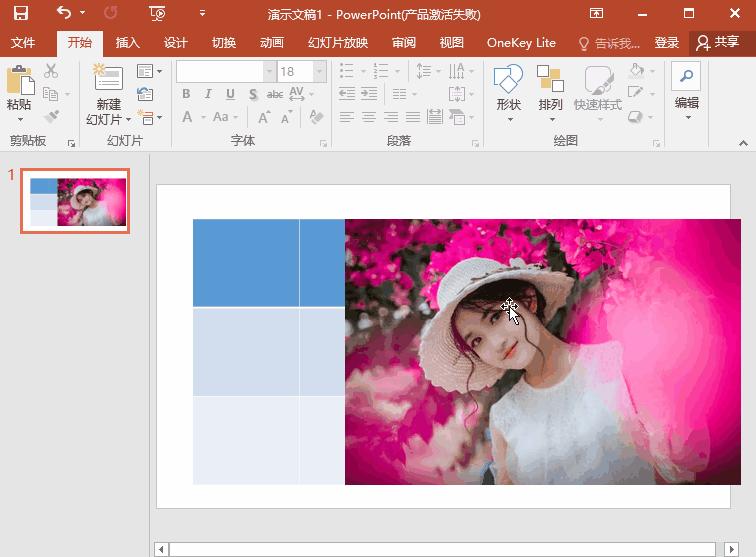Click the Undo arrow in the title bar
Viewport: 756px width, 557px height.
coord(64,14)
